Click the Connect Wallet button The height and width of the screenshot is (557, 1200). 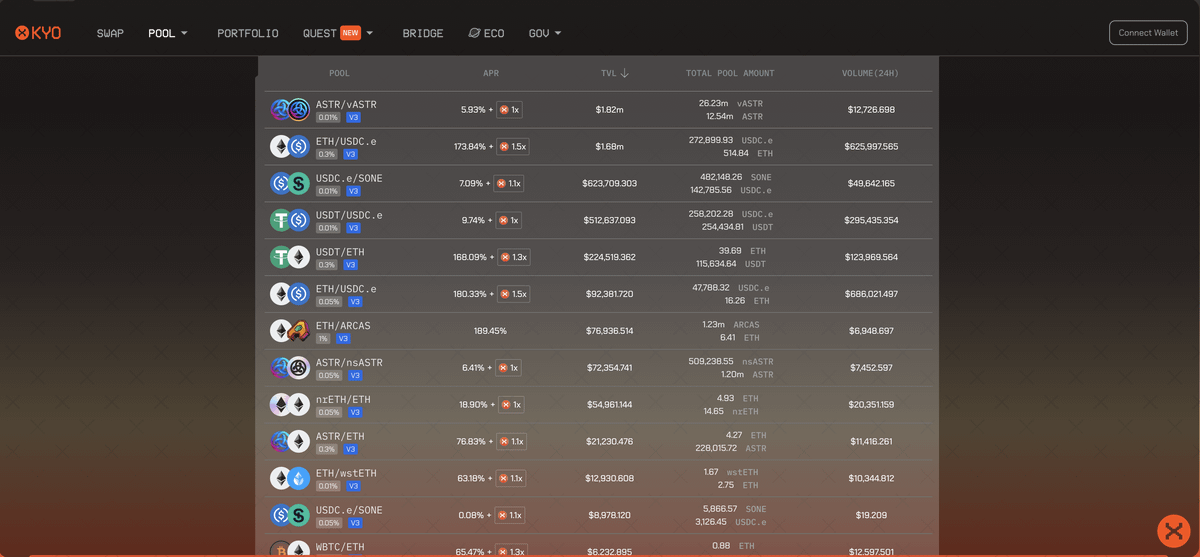click(1148, 33)
